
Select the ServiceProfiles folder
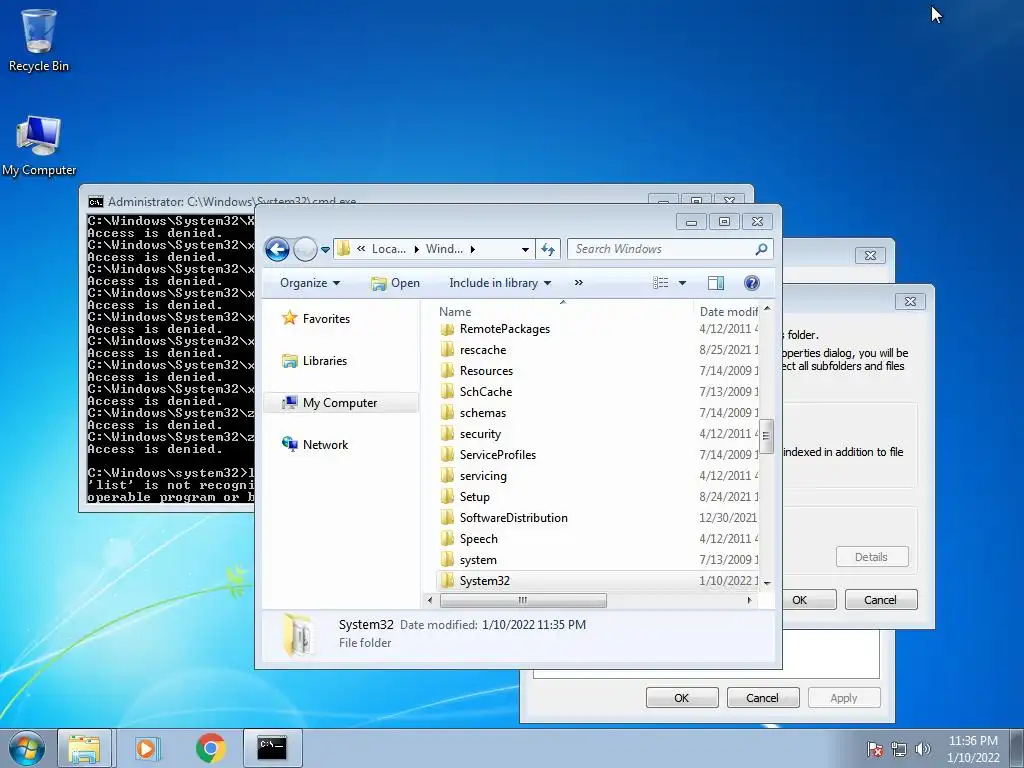click(498, 455)
